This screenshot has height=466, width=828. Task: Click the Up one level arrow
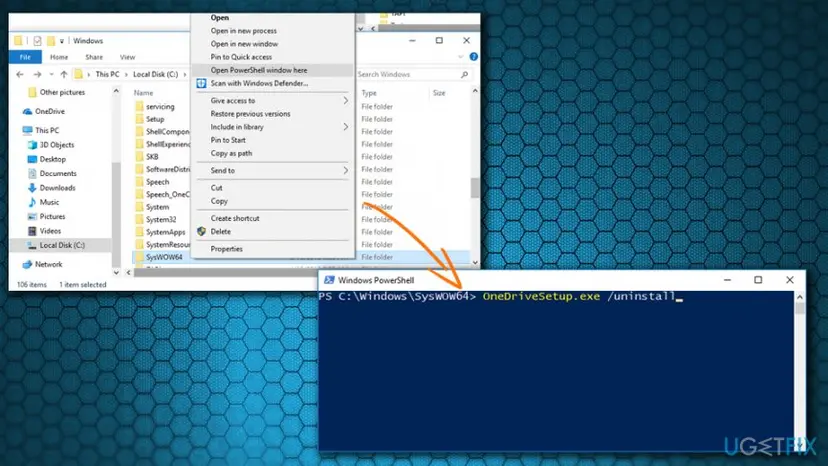click(64, 74)
